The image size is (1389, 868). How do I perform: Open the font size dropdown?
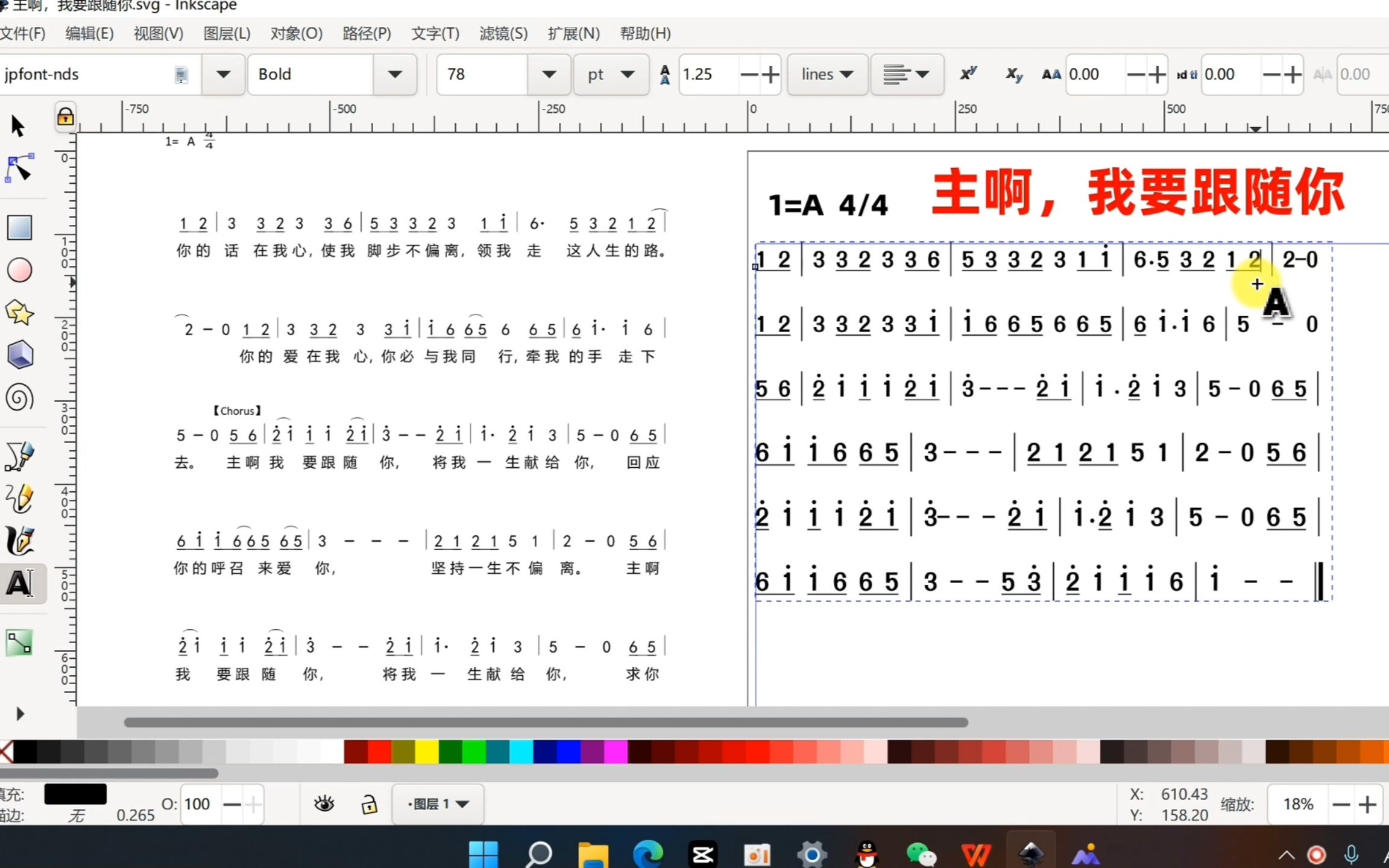pyautogui.click(x=549, y=74)
